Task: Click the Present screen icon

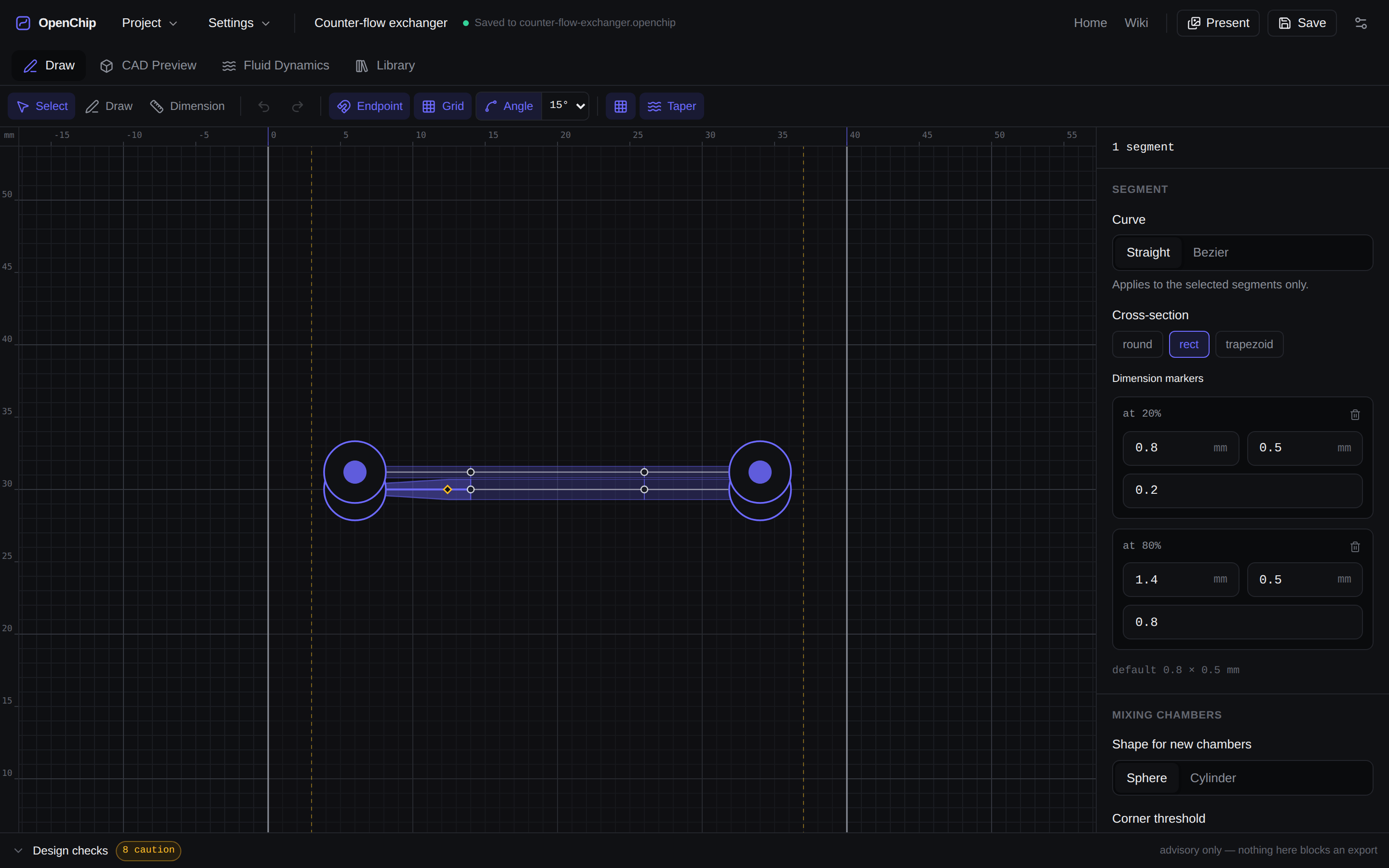Action: tap(1194, 23)
